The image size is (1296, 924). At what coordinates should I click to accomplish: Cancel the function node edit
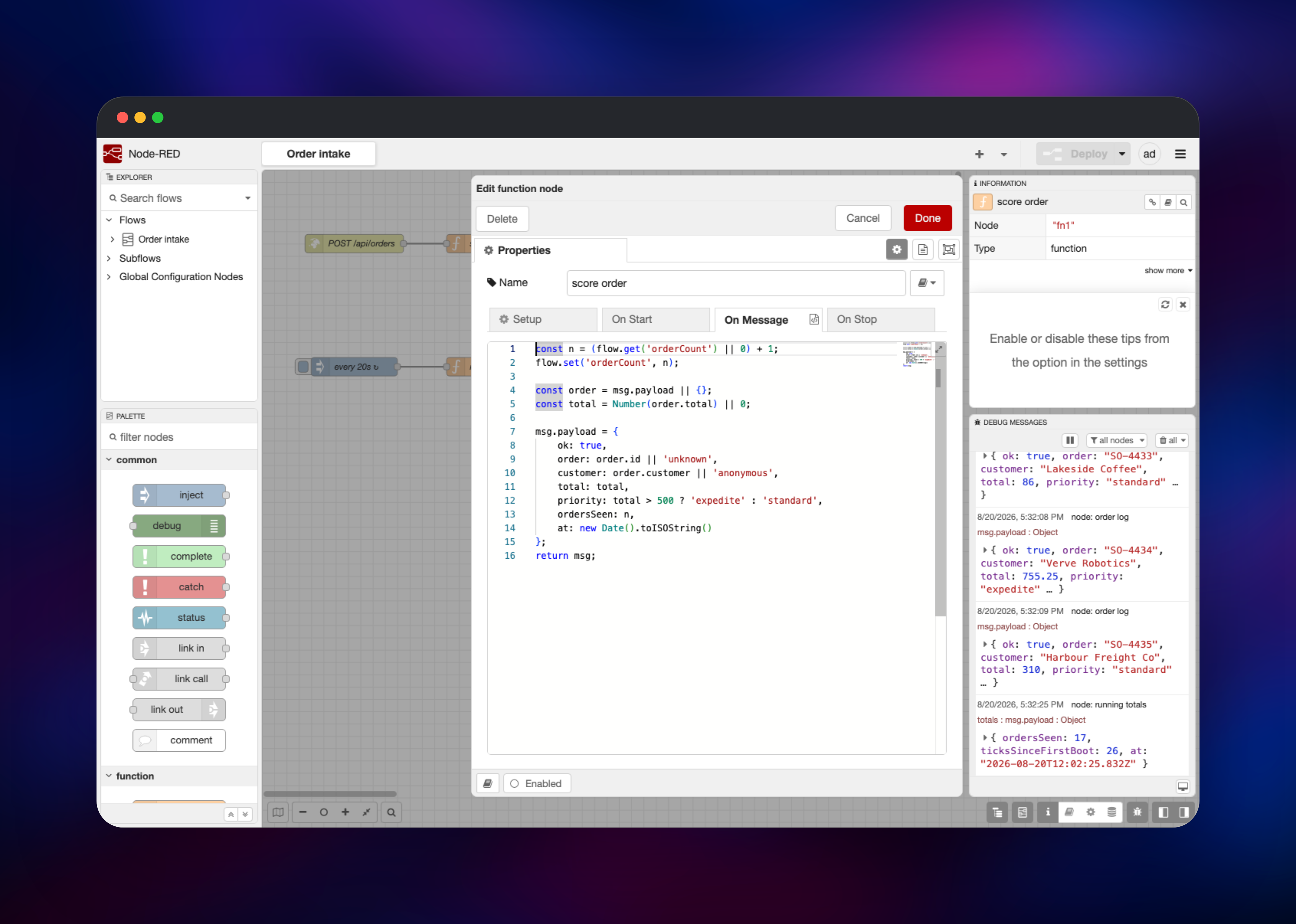(862, 218)
